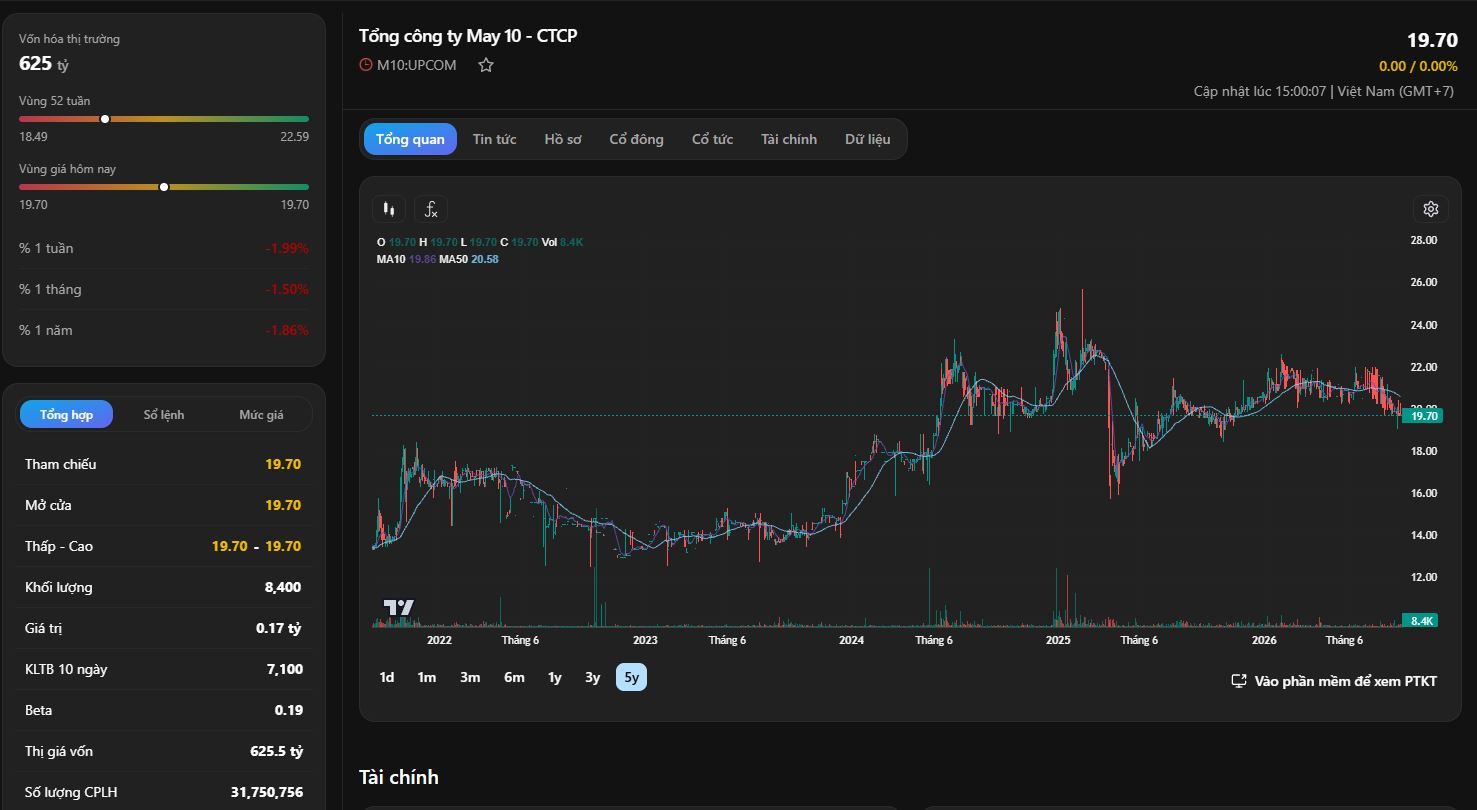Click the KLTB 10 ngày value 7,100
Image resolution: width=1477 pixels, height=810 pixels.
click(285, 669)
